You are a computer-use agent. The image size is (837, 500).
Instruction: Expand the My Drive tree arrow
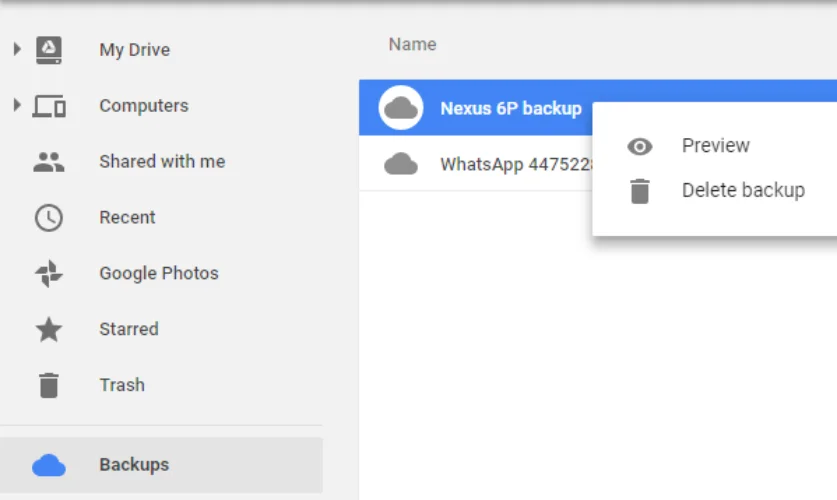(x=16, y=49)
